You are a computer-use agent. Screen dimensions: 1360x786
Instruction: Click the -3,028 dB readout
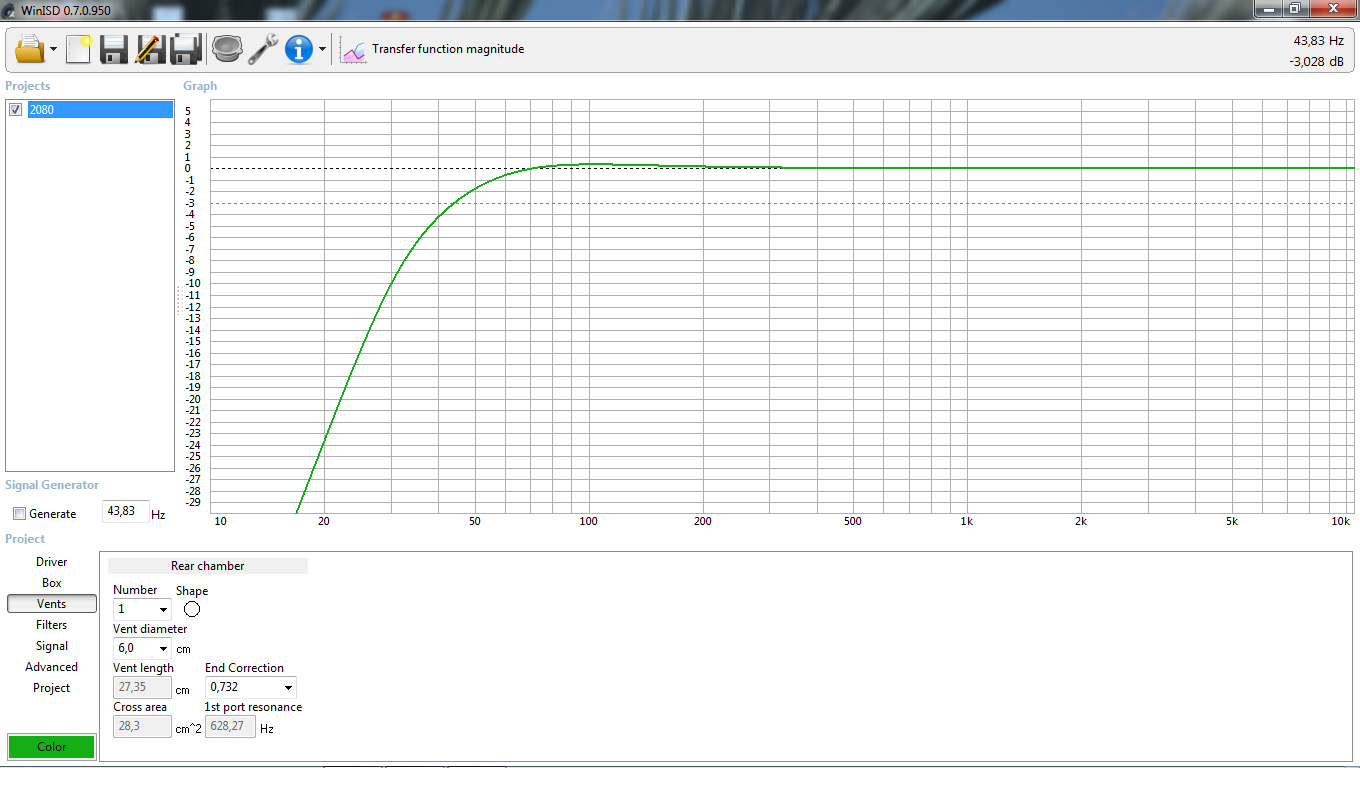pyautogui.click(x=1316, y=62)
